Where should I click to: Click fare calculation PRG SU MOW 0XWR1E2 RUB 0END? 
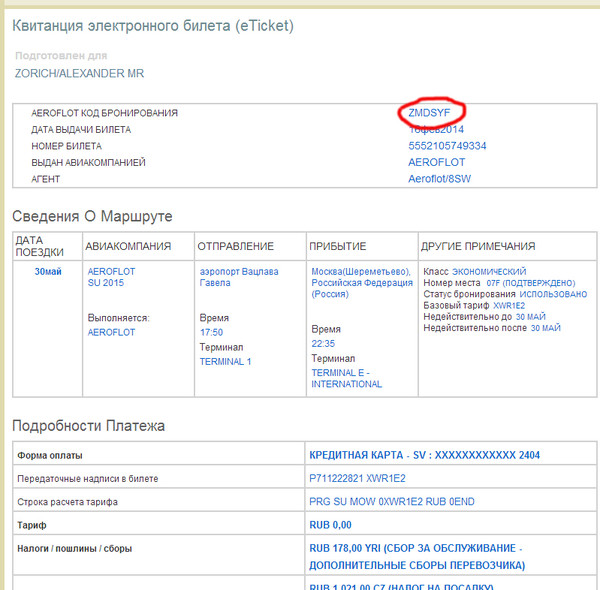392,502
